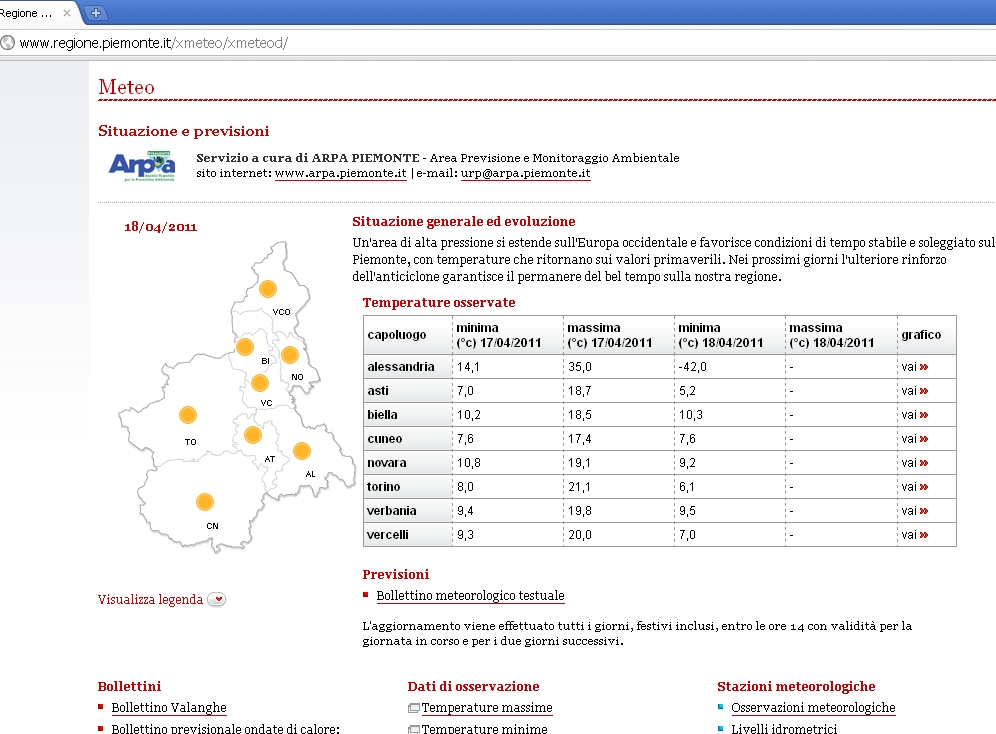Click the sun icon over Novara province
The image size is (996, 734).
tap(290, 354)
